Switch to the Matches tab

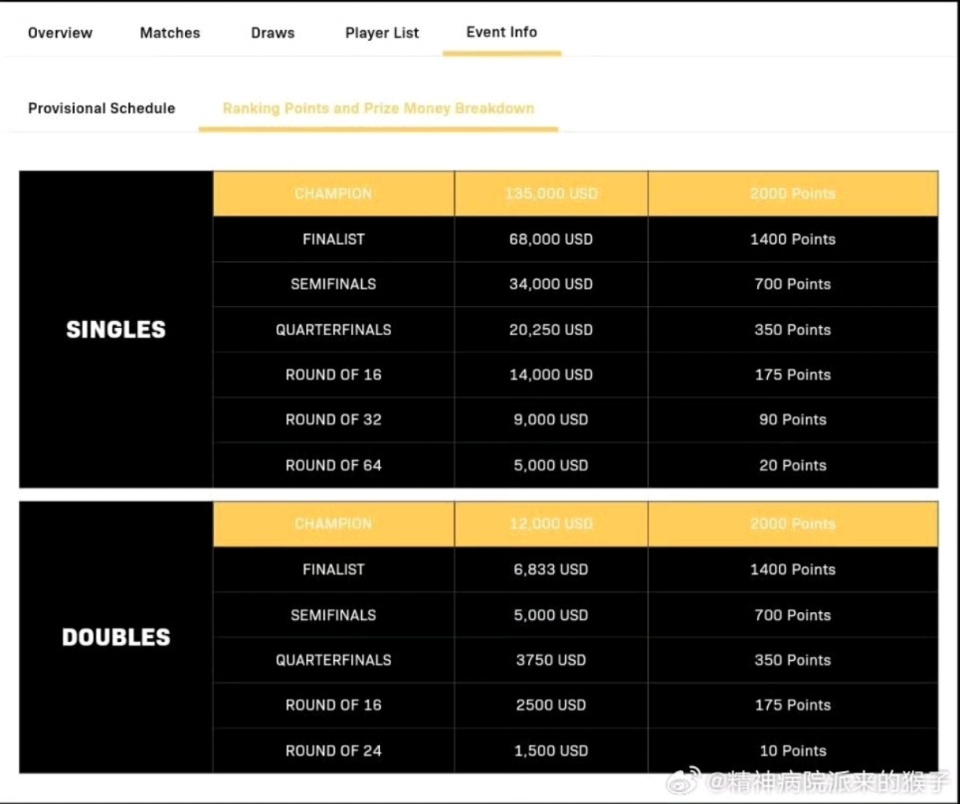[170, 33]
